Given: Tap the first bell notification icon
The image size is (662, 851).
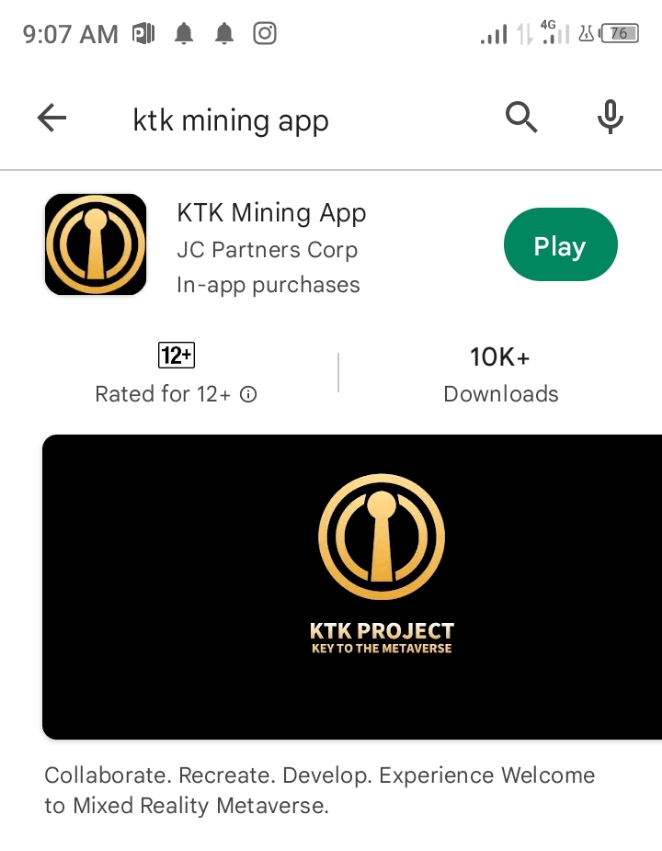Looking at the screenshot, I should click(184, 34).
